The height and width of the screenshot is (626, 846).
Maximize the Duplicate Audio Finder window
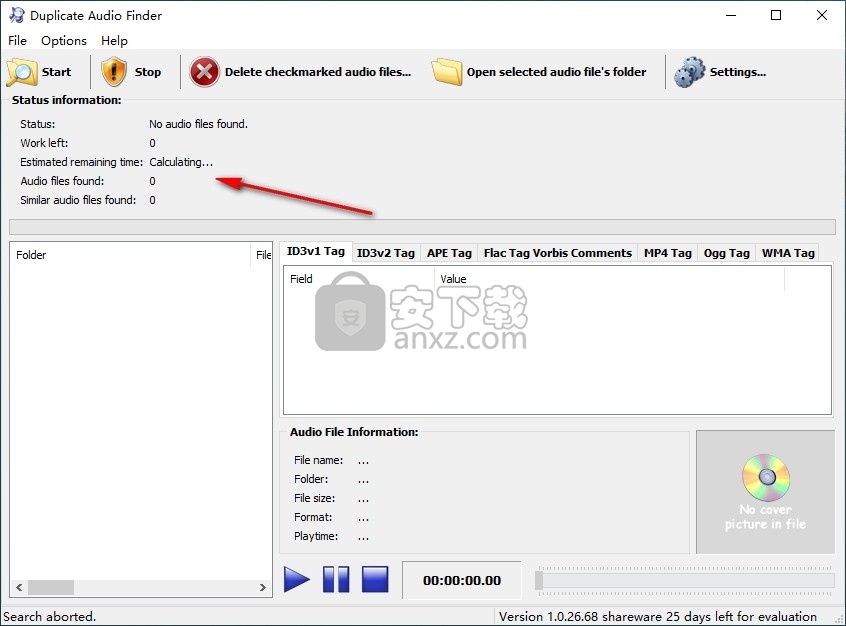776,15
